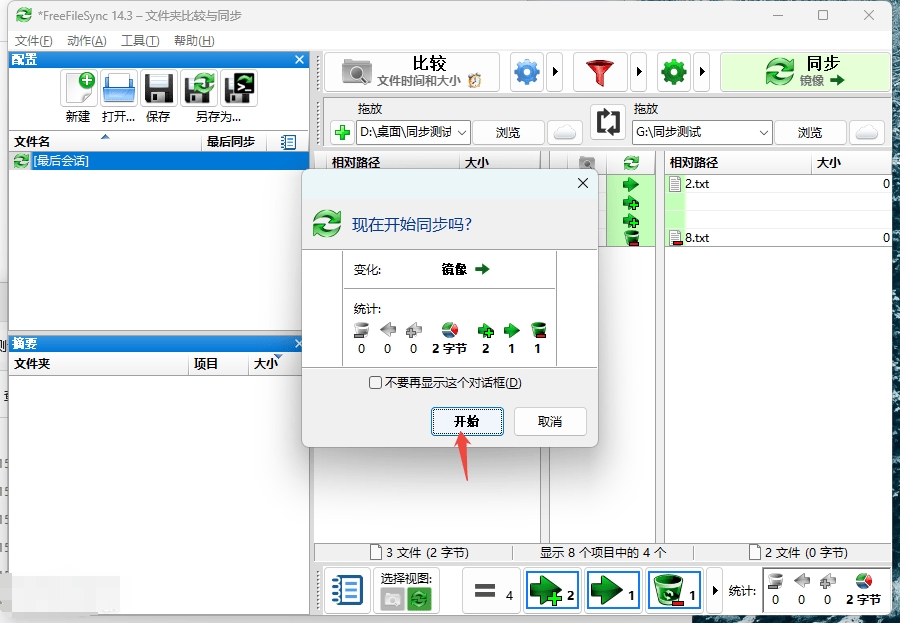The image size is (900, 623).
Task: Click the 打开 open configuration icon
Action: pos(119,89)
